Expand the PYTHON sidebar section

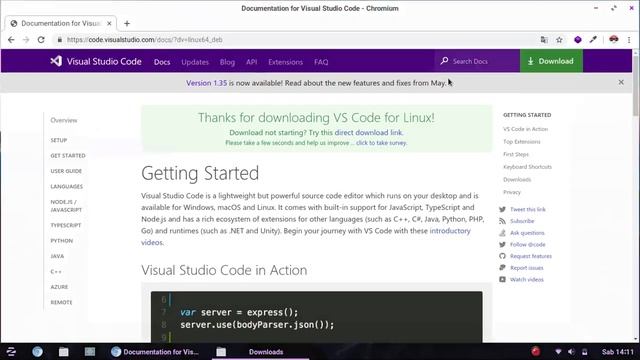[62, 241]
